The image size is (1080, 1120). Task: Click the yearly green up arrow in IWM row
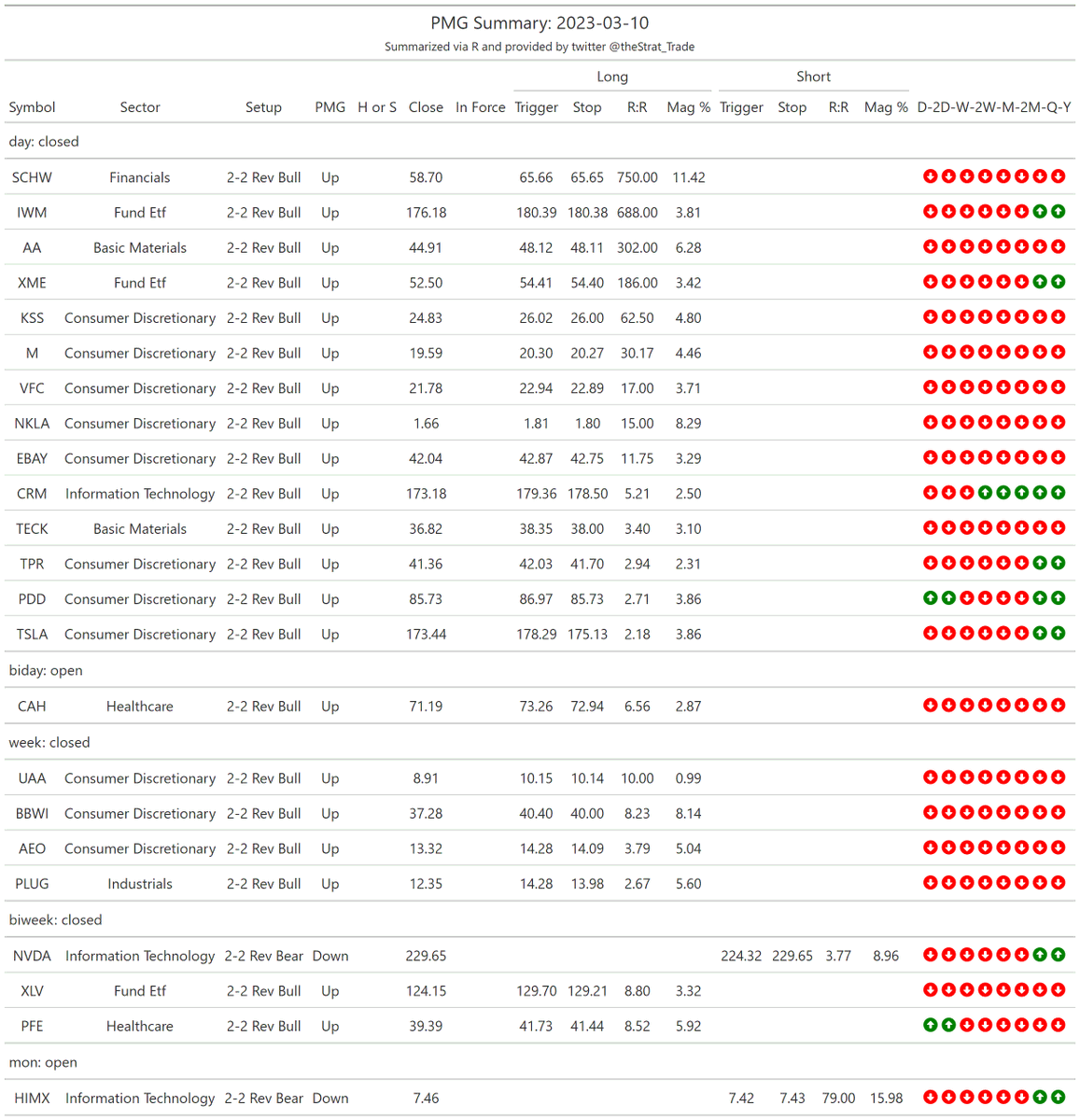tap(1058, 212)
